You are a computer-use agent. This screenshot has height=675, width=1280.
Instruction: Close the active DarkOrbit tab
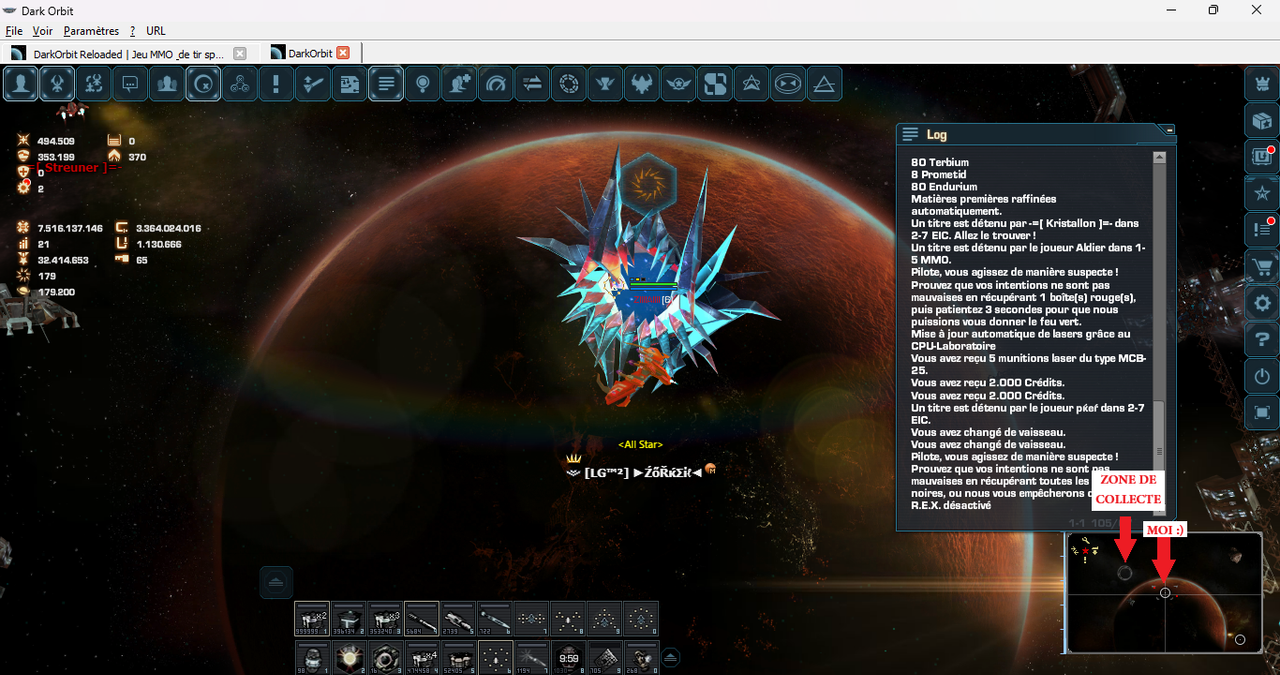(x=343, y=53)
